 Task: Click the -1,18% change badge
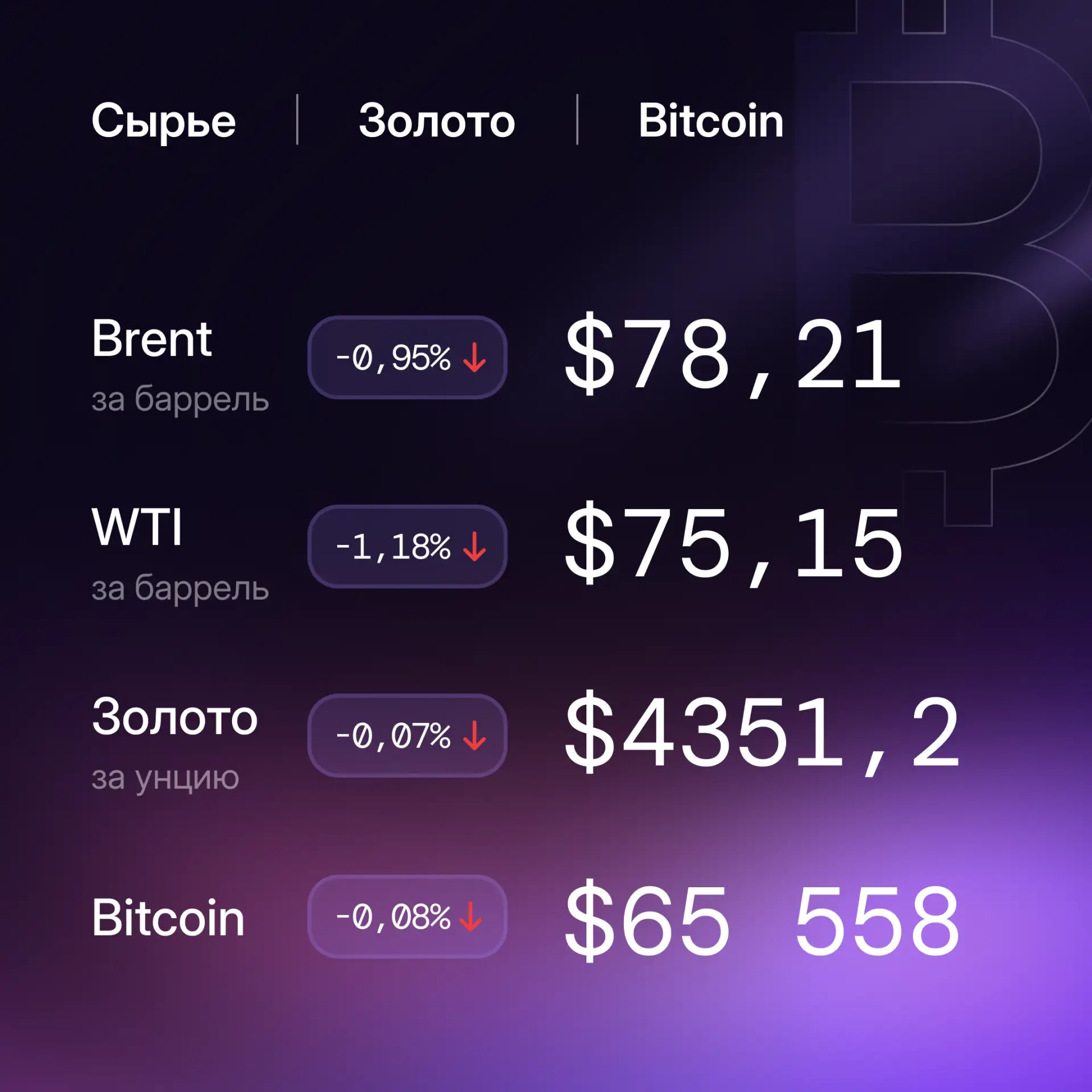pos(407,546)
